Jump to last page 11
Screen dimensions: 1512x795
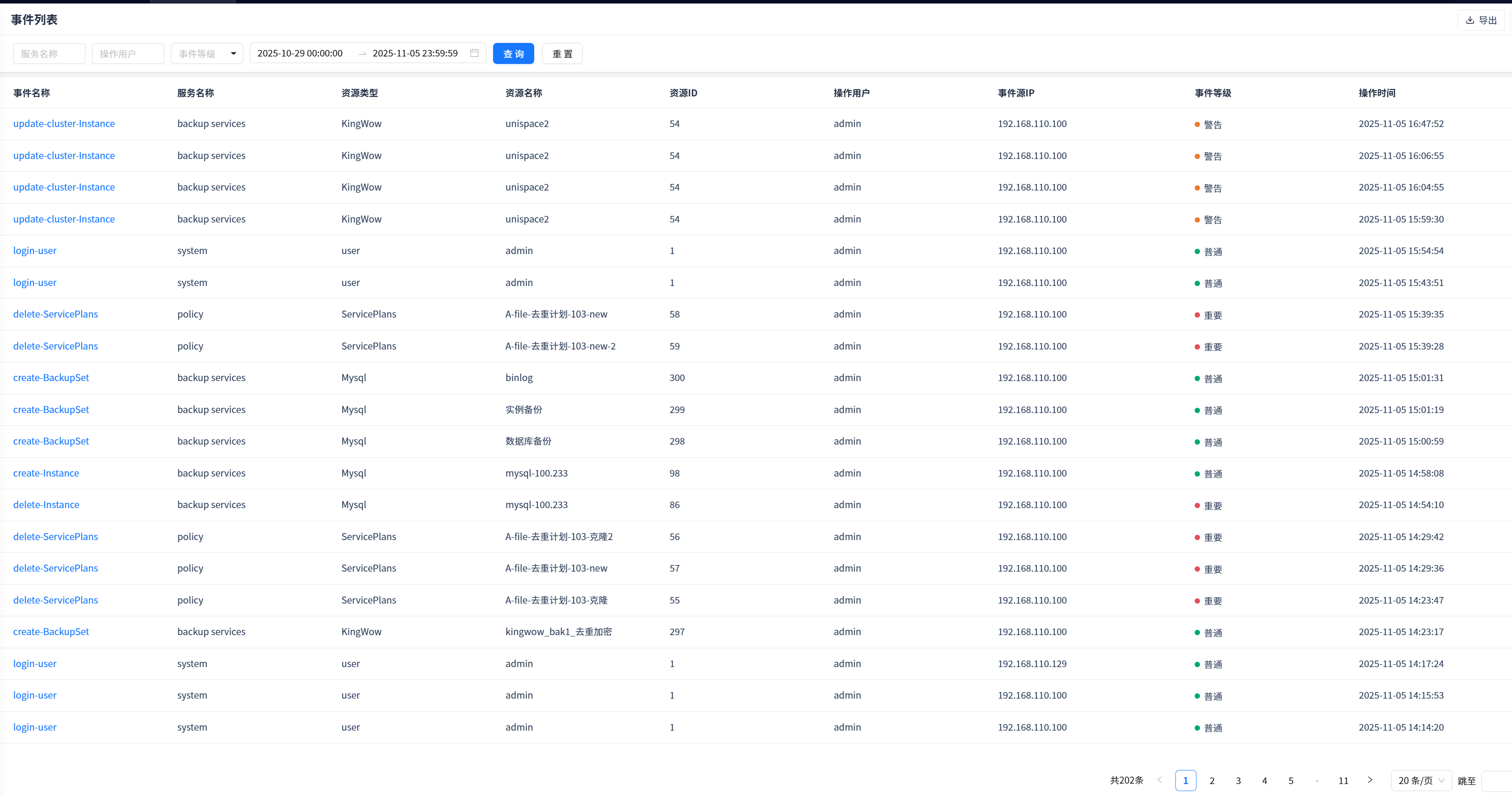pos(1343,781)
